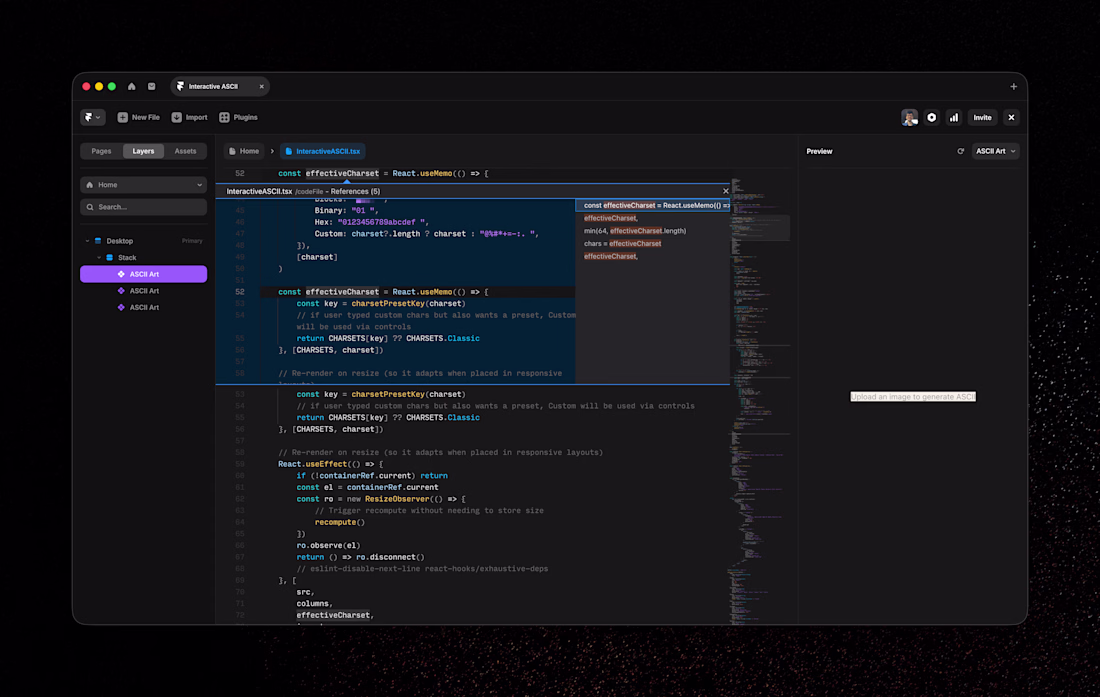Click 'Upload an image to generate ASCII' placeholder
The height and width of the screenshot is (697, 1100).
tap(913, 397)
